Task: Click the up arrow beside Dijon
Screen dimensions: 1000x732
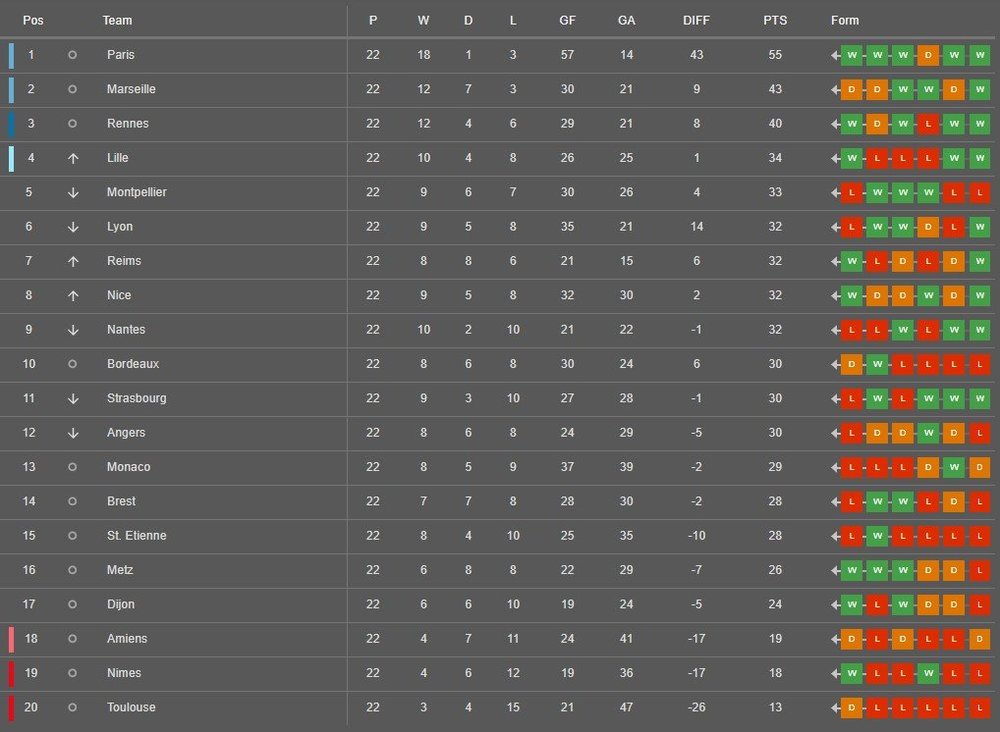Action: pos(72,604)
